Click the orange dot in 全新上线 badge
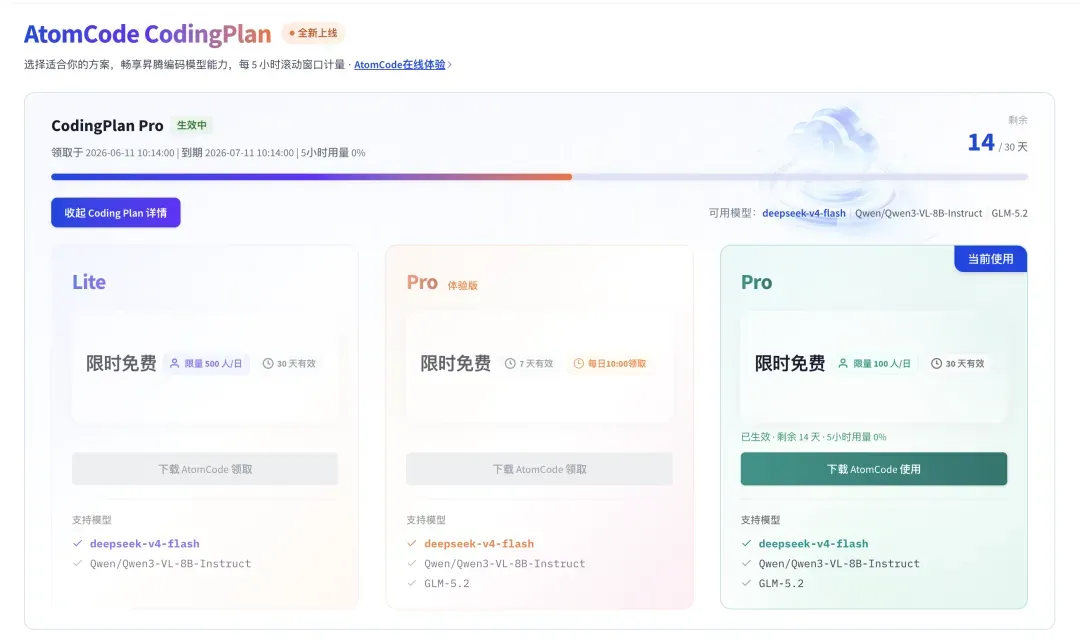This screenshot has width=1080, height=640. [292, 33]
